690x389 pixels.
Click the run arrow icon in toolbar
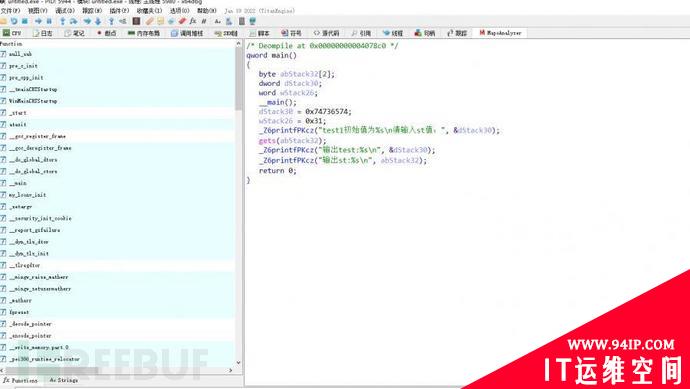pyautogui.click(x=38, y=21)
